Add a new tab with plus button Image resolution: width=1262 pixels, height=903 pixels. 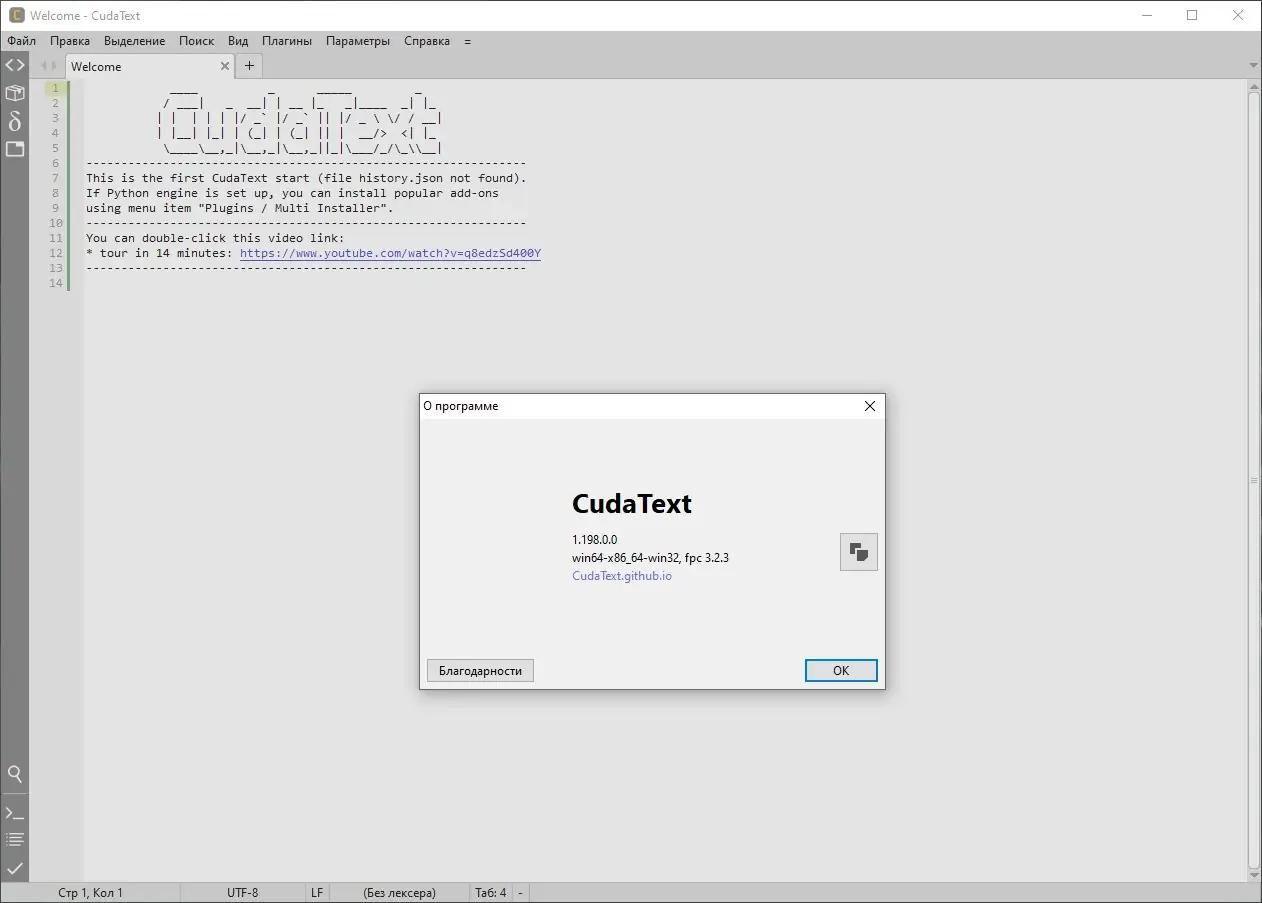coord(249,66)
